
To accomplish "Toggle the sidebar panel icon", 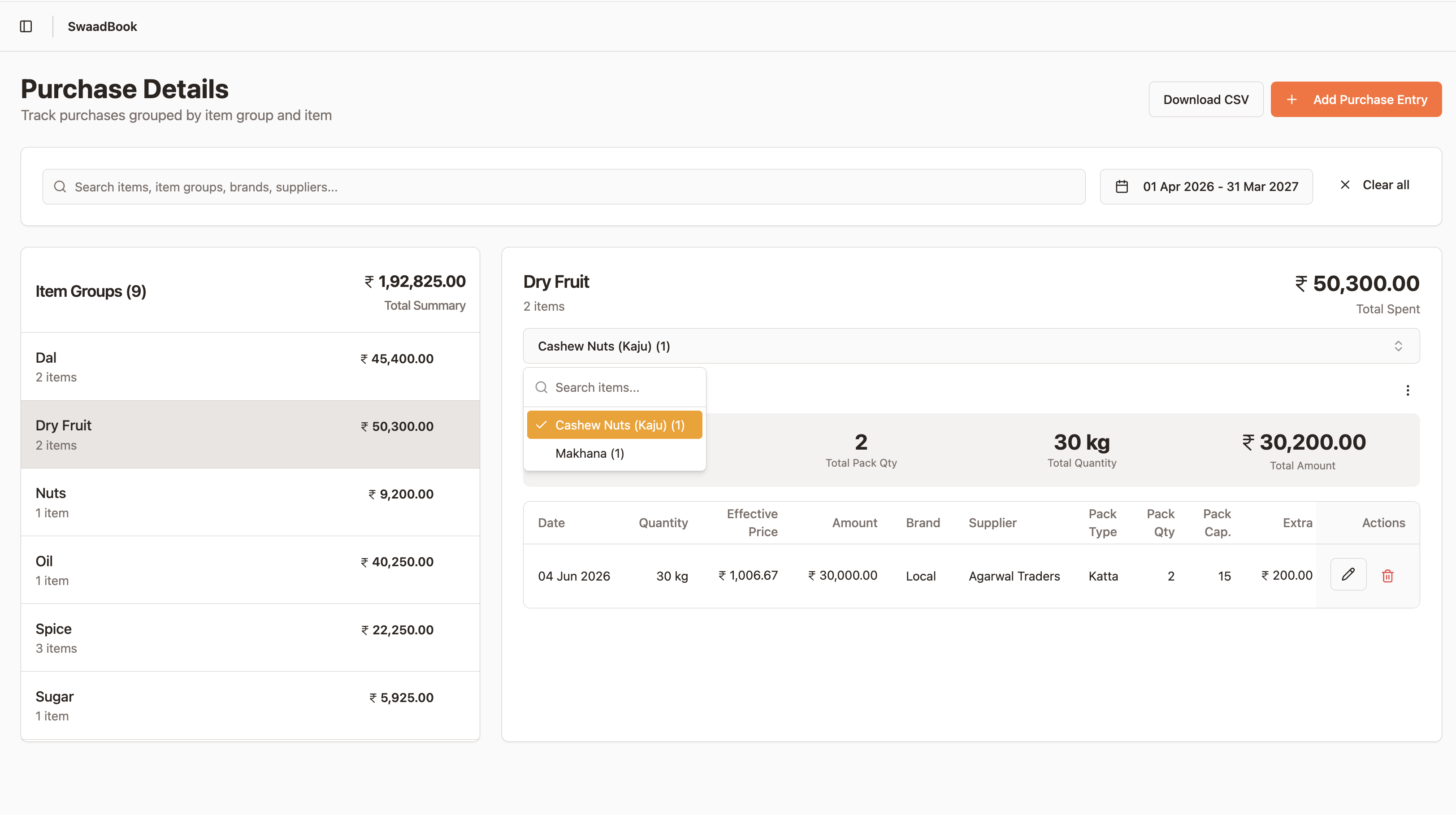I will click(26, 26).
